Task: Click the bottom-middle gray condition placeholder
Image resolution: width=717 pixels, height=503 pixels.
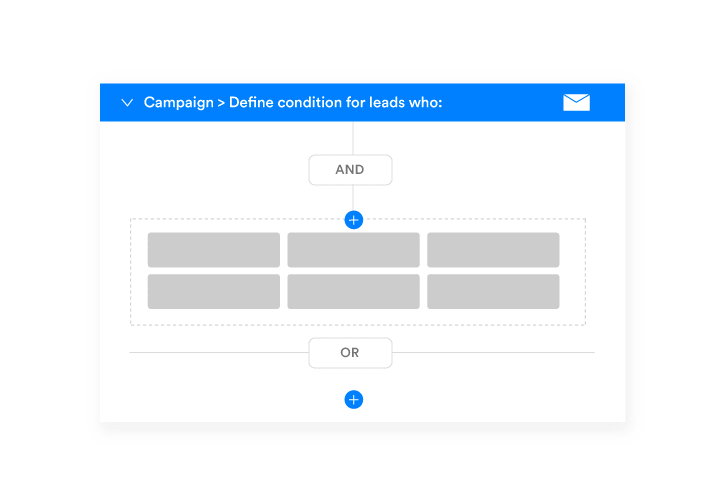Action: 353,291
